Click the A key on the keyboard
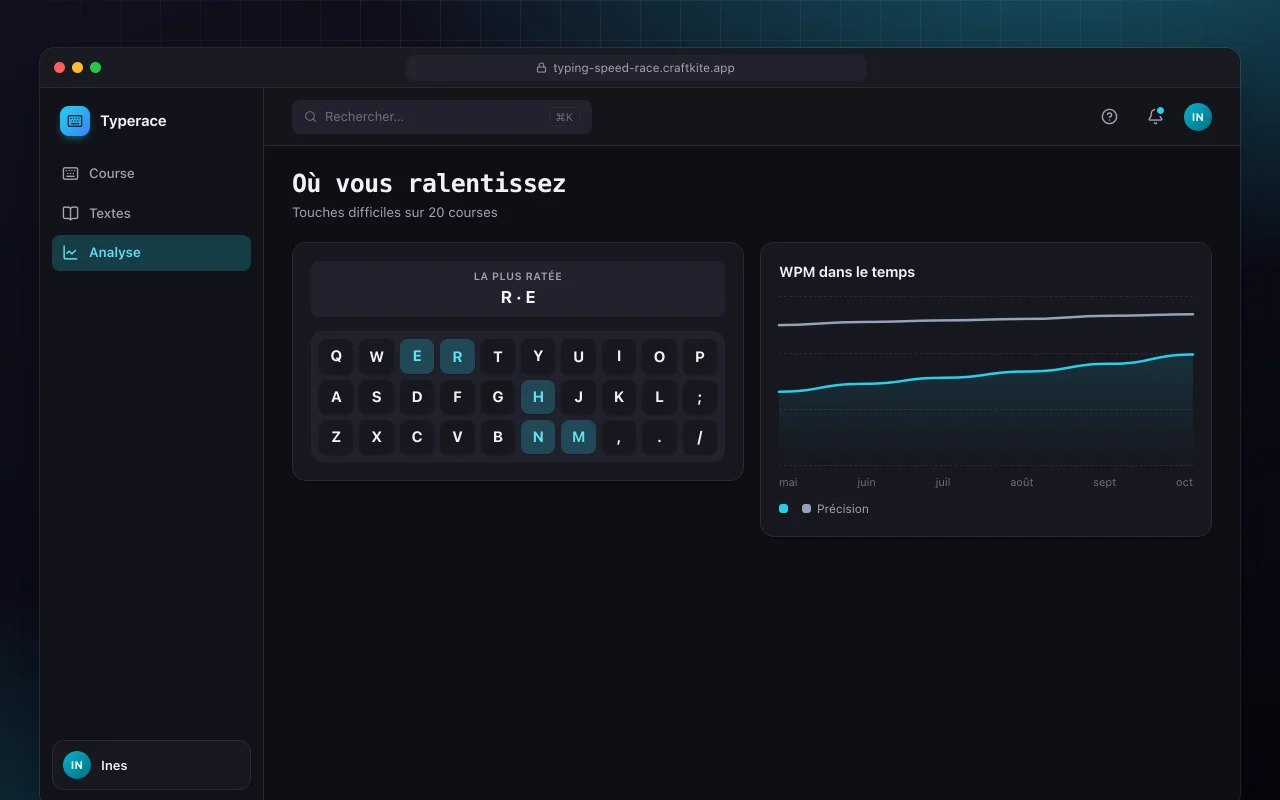 [336, 397]
